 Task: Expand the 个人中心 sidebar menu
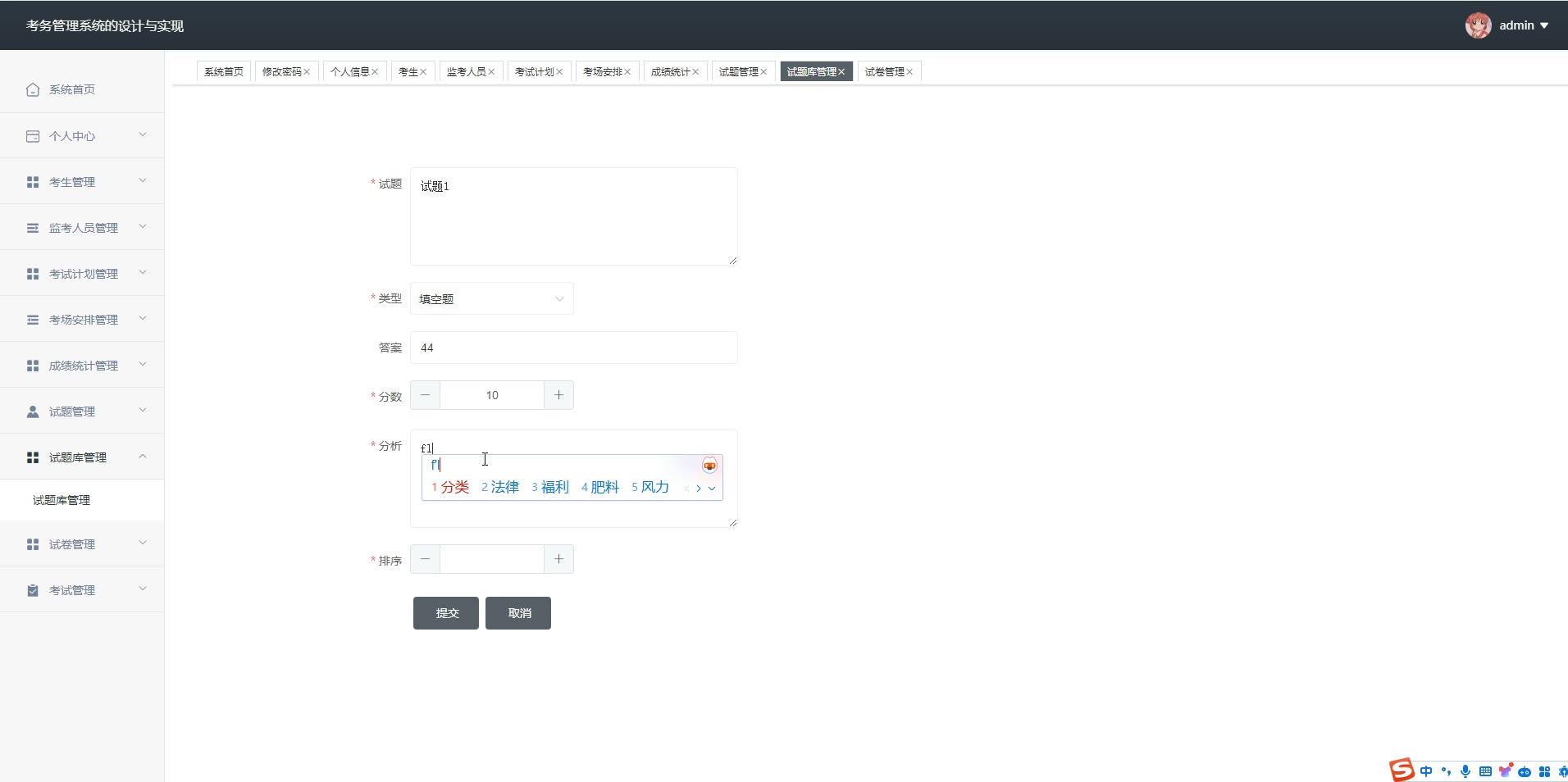point(143,135)
